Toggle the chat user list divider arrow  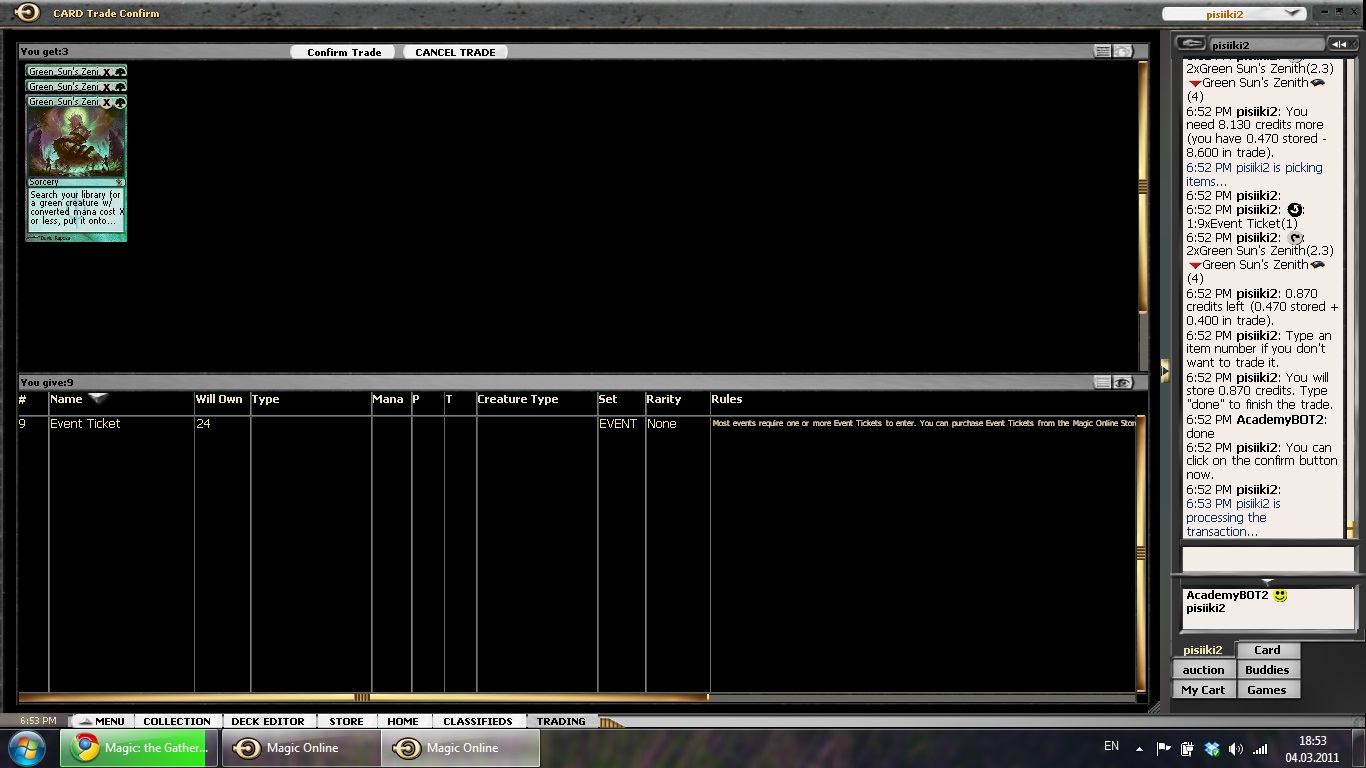tap(1267, 581)
